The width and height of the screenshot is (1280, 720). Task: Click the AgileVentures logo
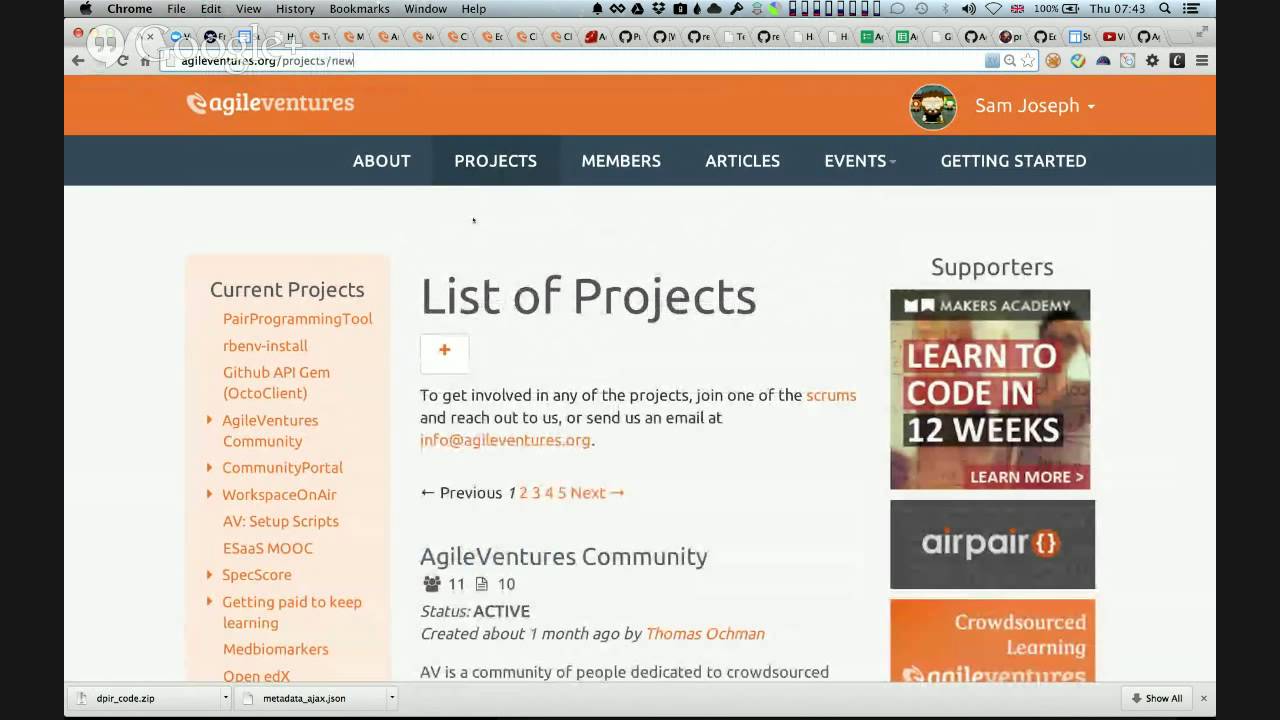click(270, 103)
